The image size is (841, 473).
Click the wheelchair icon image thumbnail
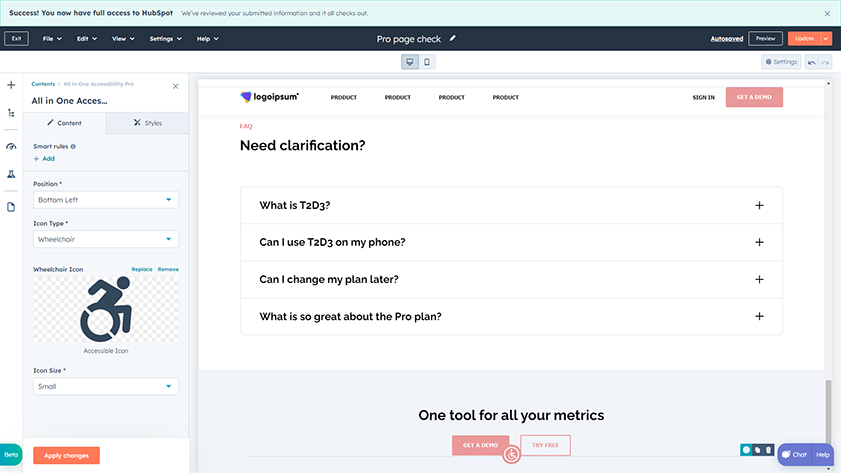pos(106,309)
